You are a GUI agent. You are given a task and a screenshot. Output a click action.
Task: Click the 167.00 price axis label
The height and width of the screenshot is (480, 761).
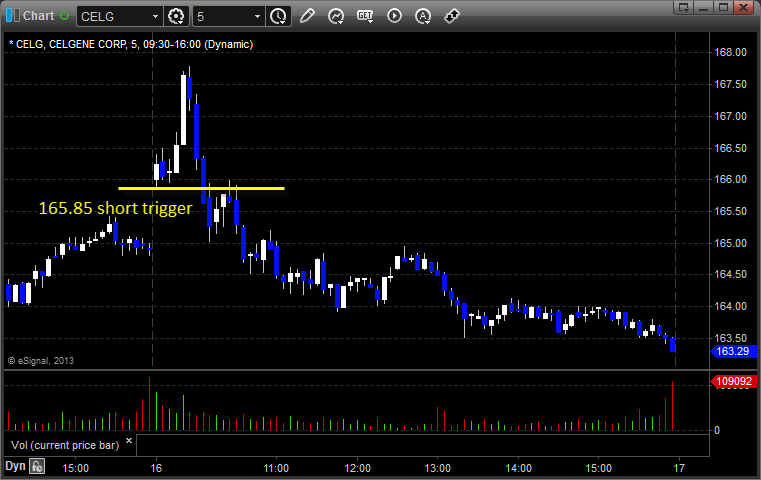tap(730, 116)
